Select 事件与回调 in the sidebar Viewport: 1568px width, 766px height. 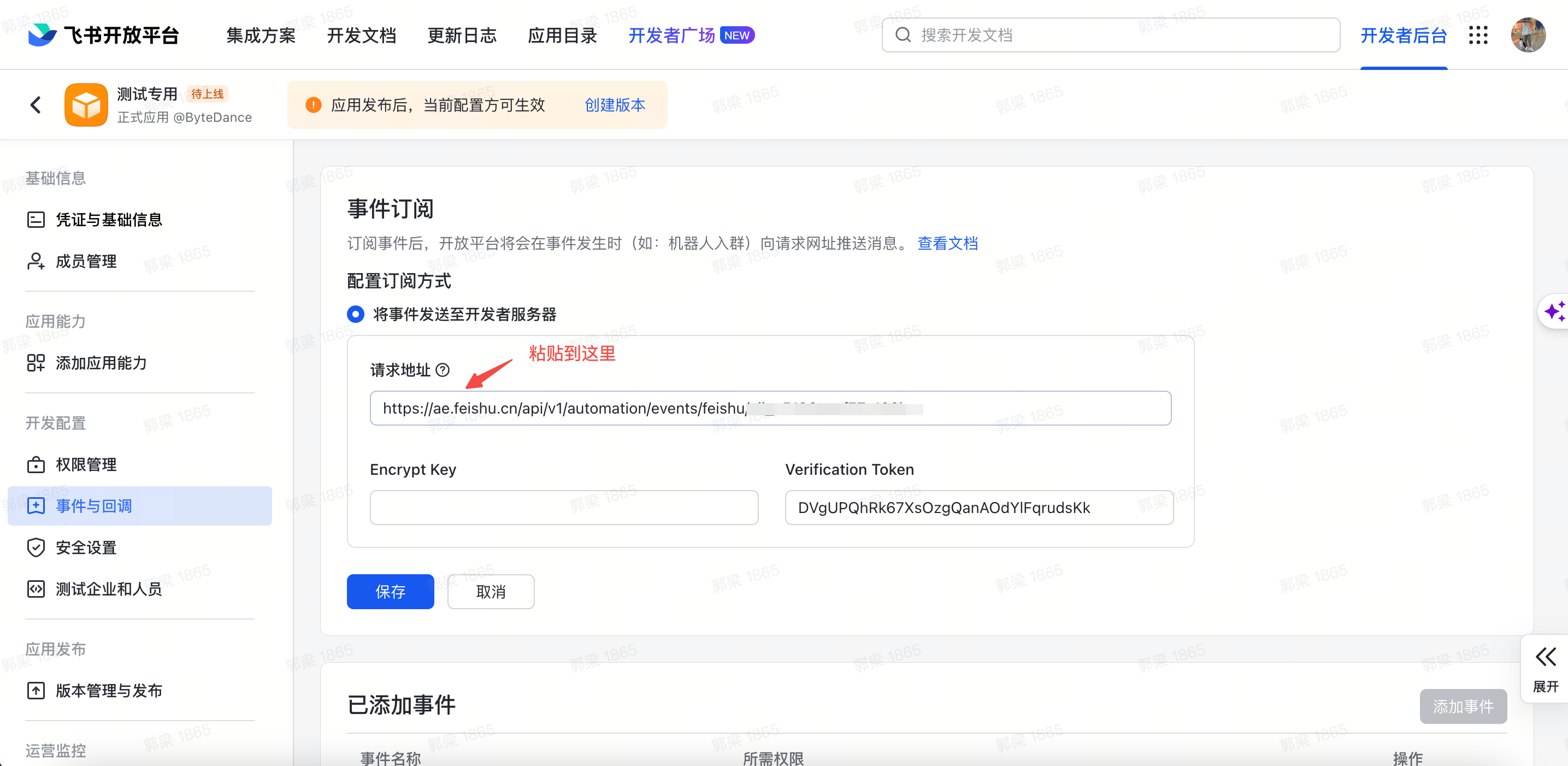139,506
